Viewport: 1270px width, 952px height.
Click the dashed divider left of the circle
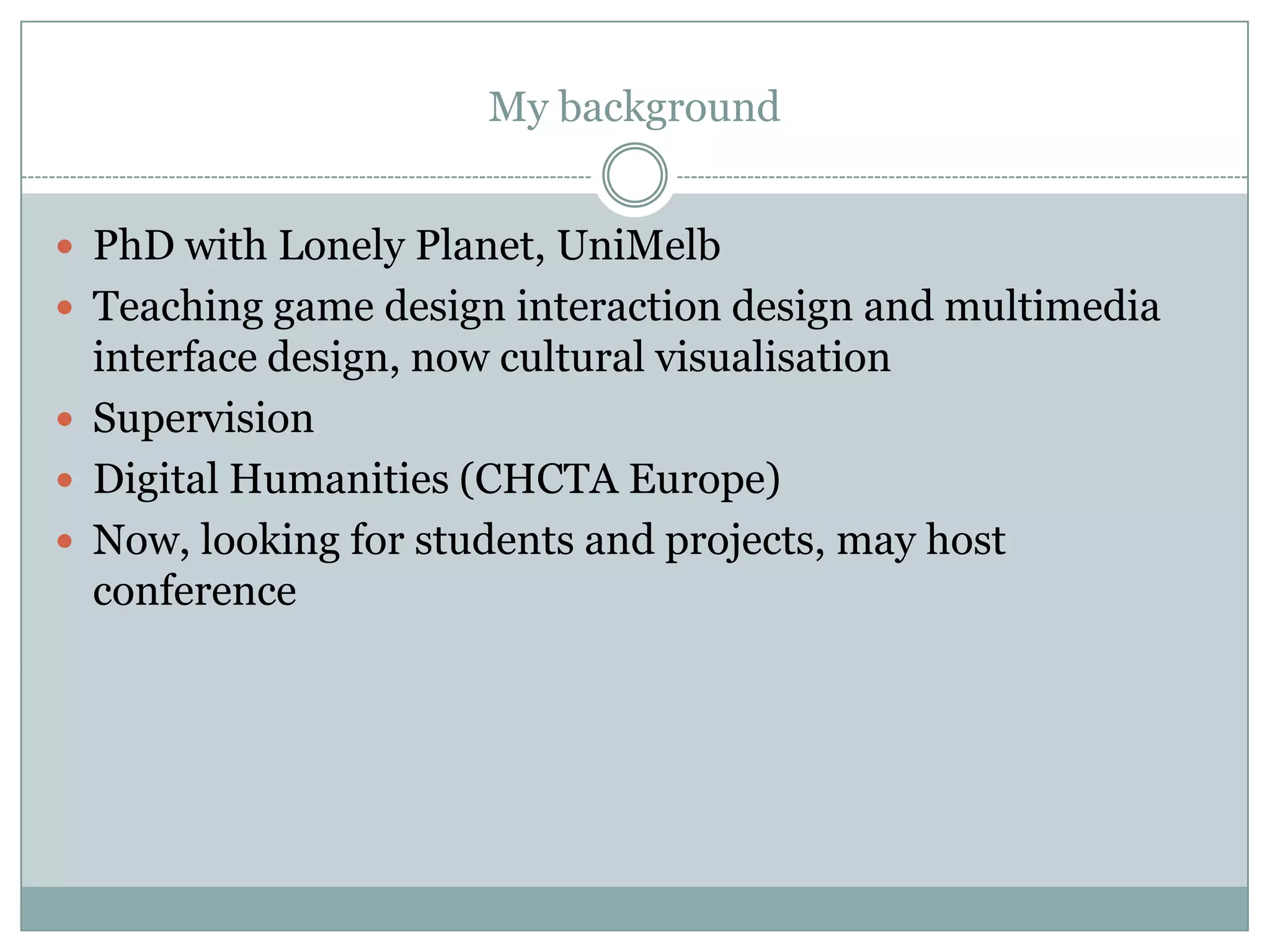310,177
